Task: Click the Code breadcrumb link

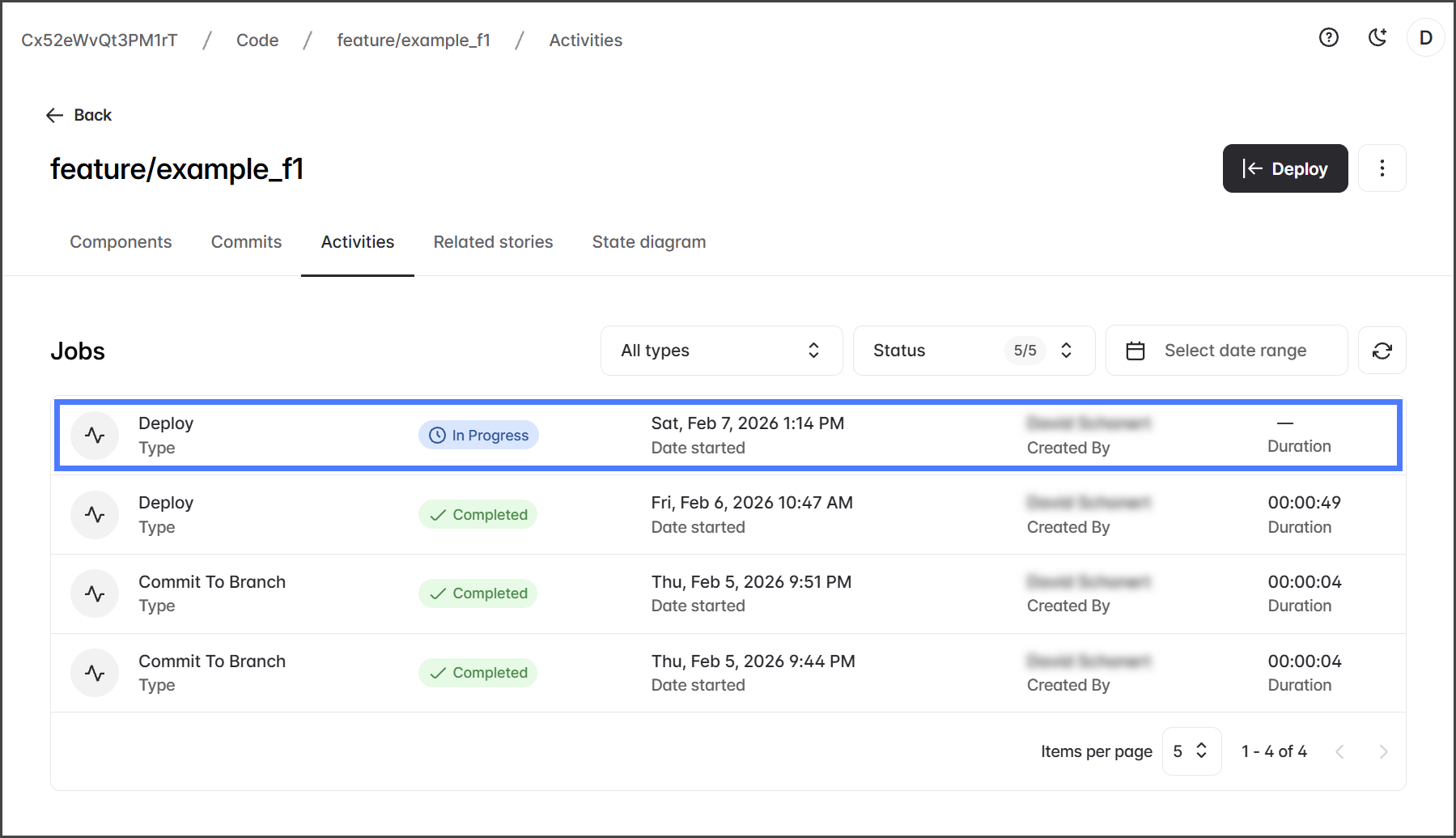Action: (x=257, y=40)
